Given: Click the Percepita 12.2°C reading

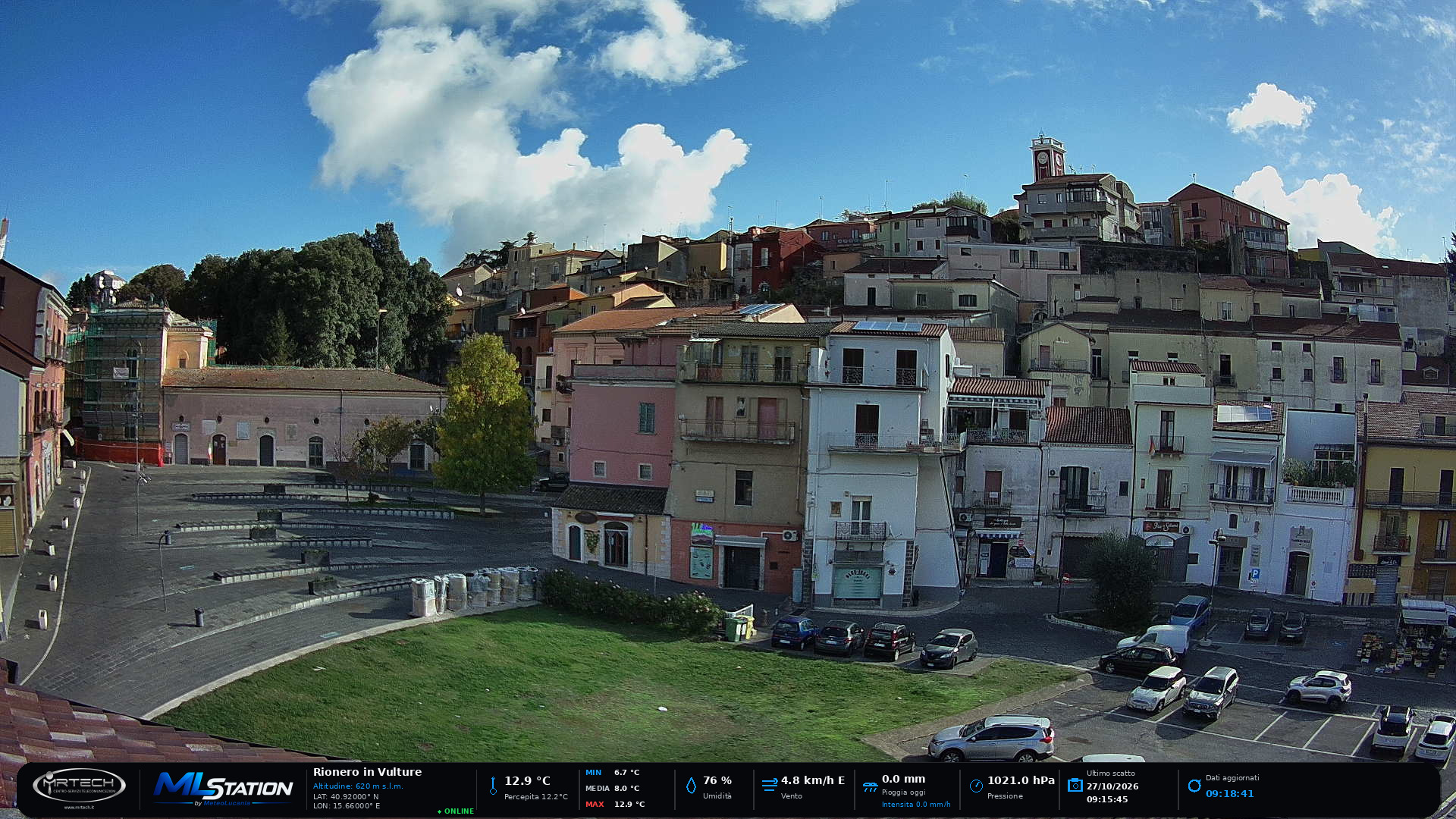Looking at the screenshot, I should tap(535, 797).
